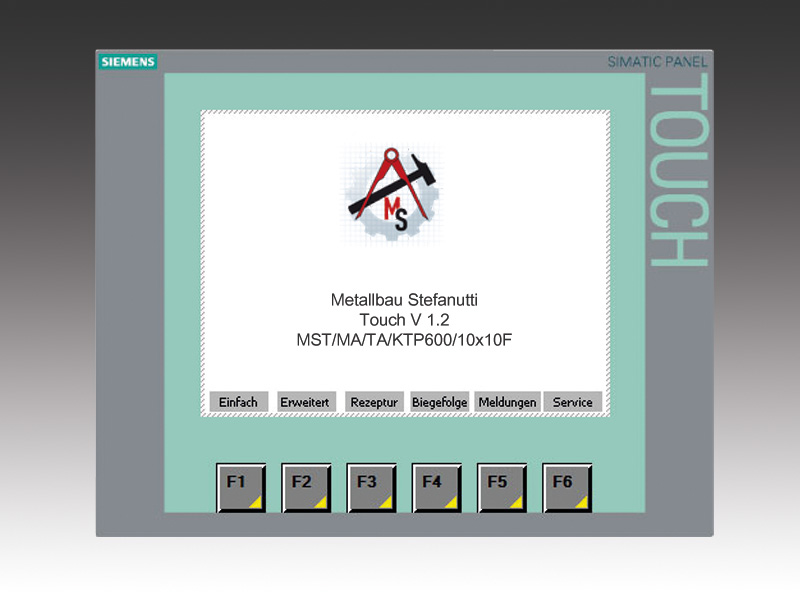Click the 'Touch V 1.2' version text

point(404,320)
